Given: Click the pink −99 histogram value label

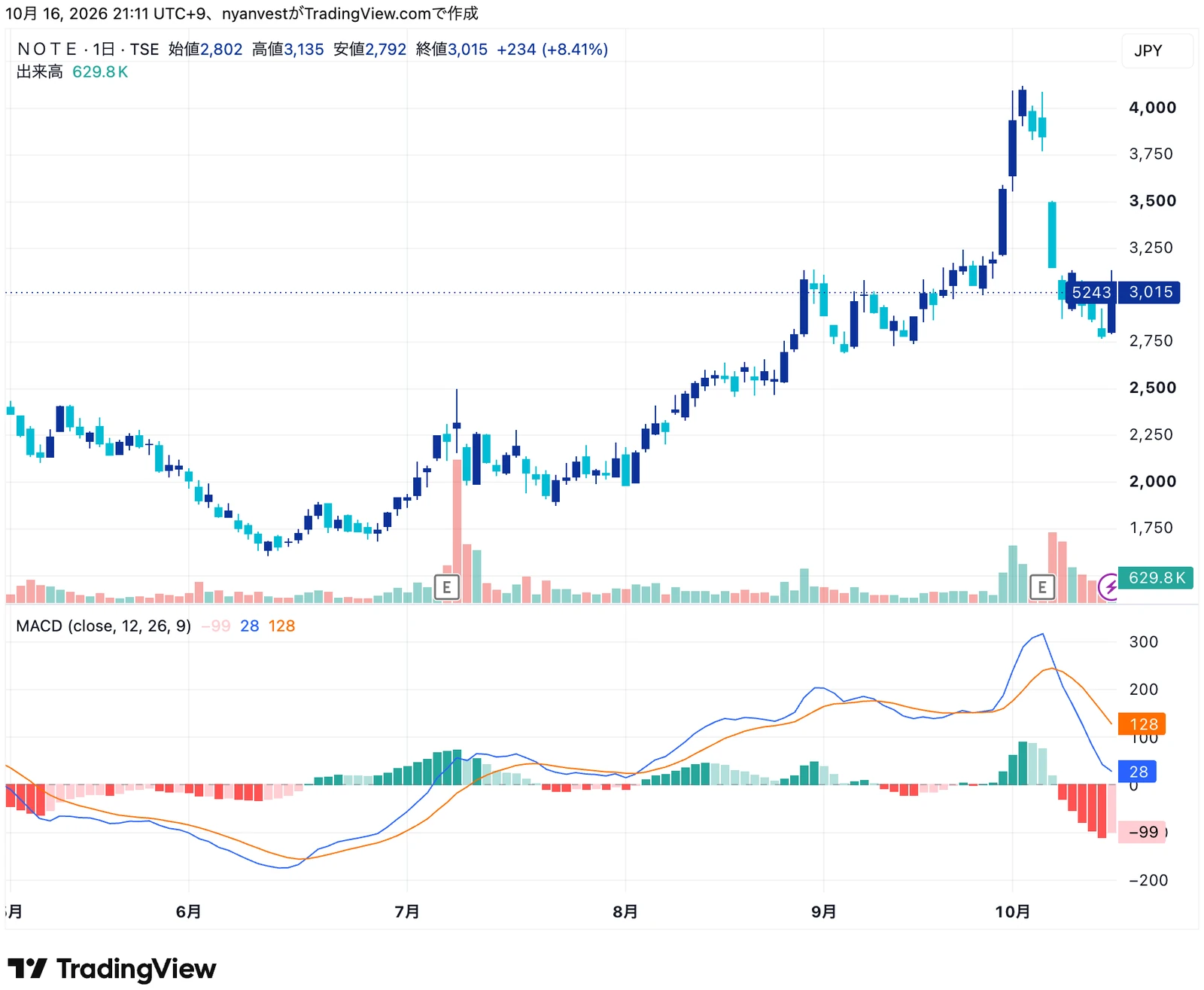Looking at the screenshot, I should point(1142,832).
